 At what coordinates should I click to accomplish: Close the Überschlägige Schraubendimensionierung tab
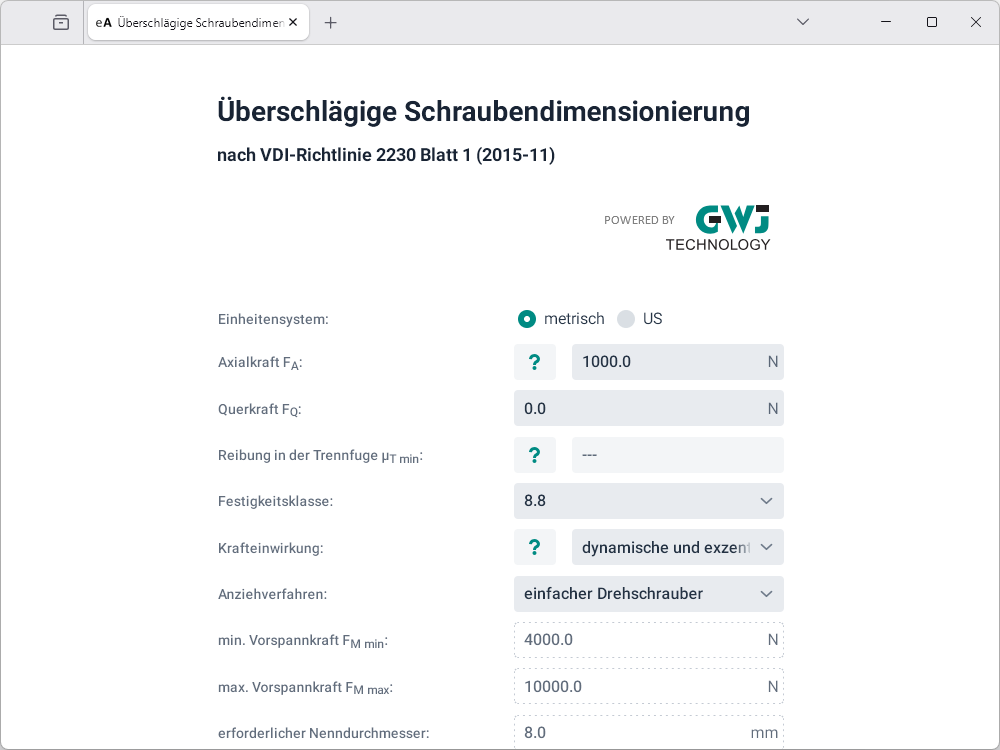[x=293, y=22]
